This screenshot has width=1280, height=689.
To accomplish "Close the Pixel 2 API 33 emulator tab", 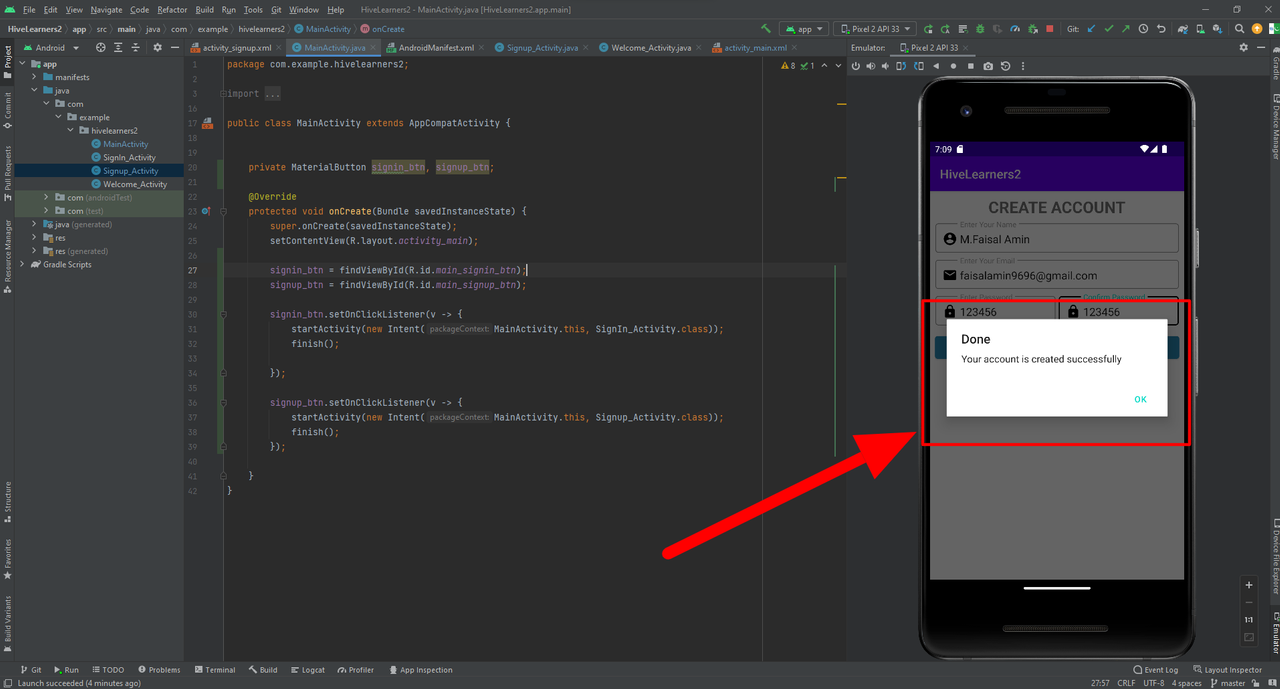I will [x=966, y=47].
